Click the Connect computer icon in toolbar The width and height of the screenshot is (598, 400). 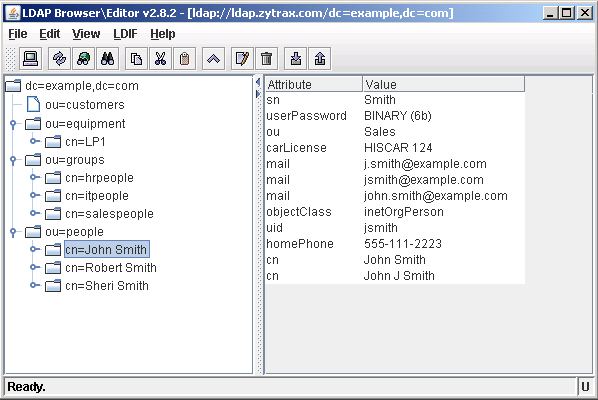[31, 59]
